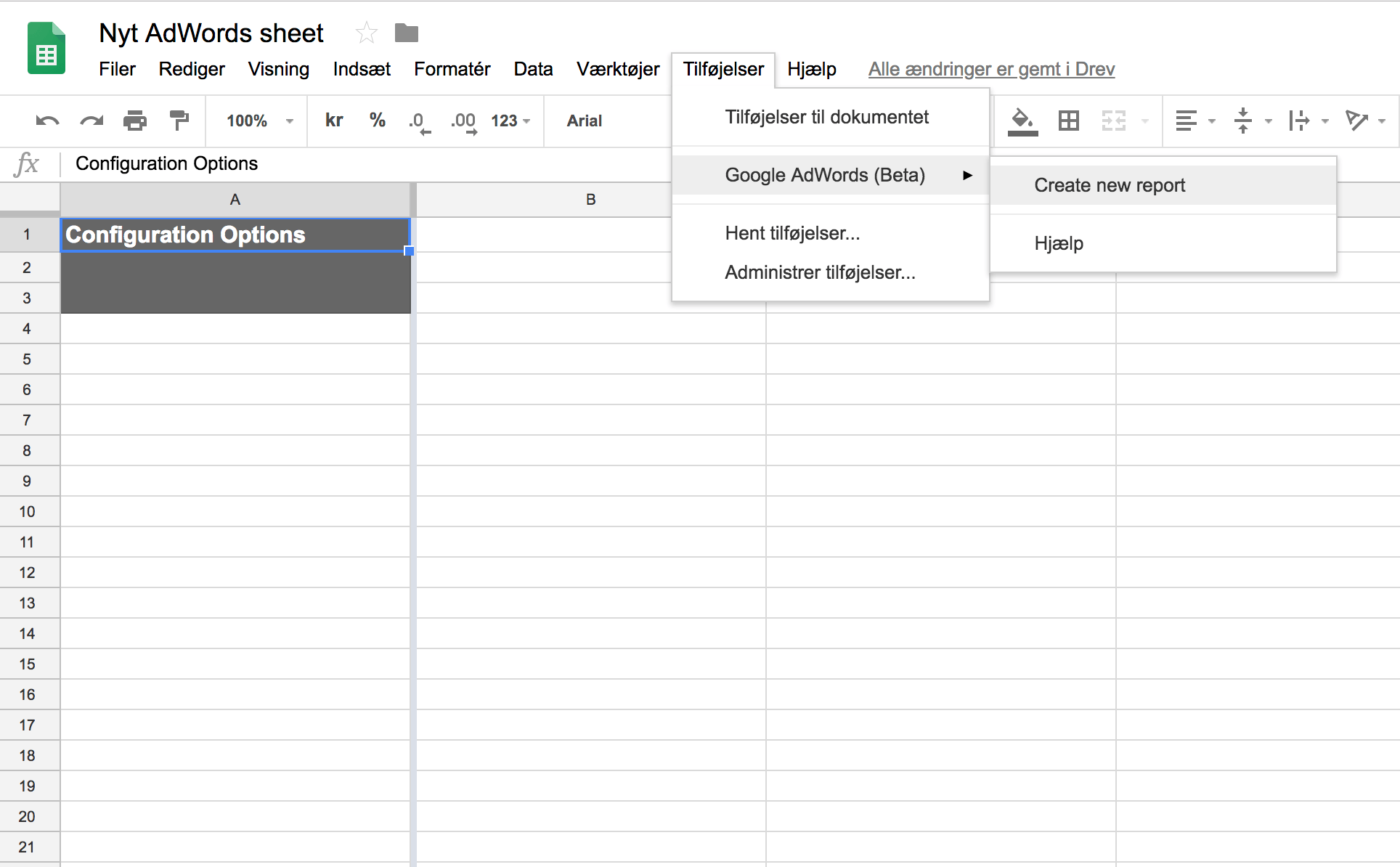This screenshot has height=867, width=1400.
Task: Activate the paint format tool
Action: point(179,121)
